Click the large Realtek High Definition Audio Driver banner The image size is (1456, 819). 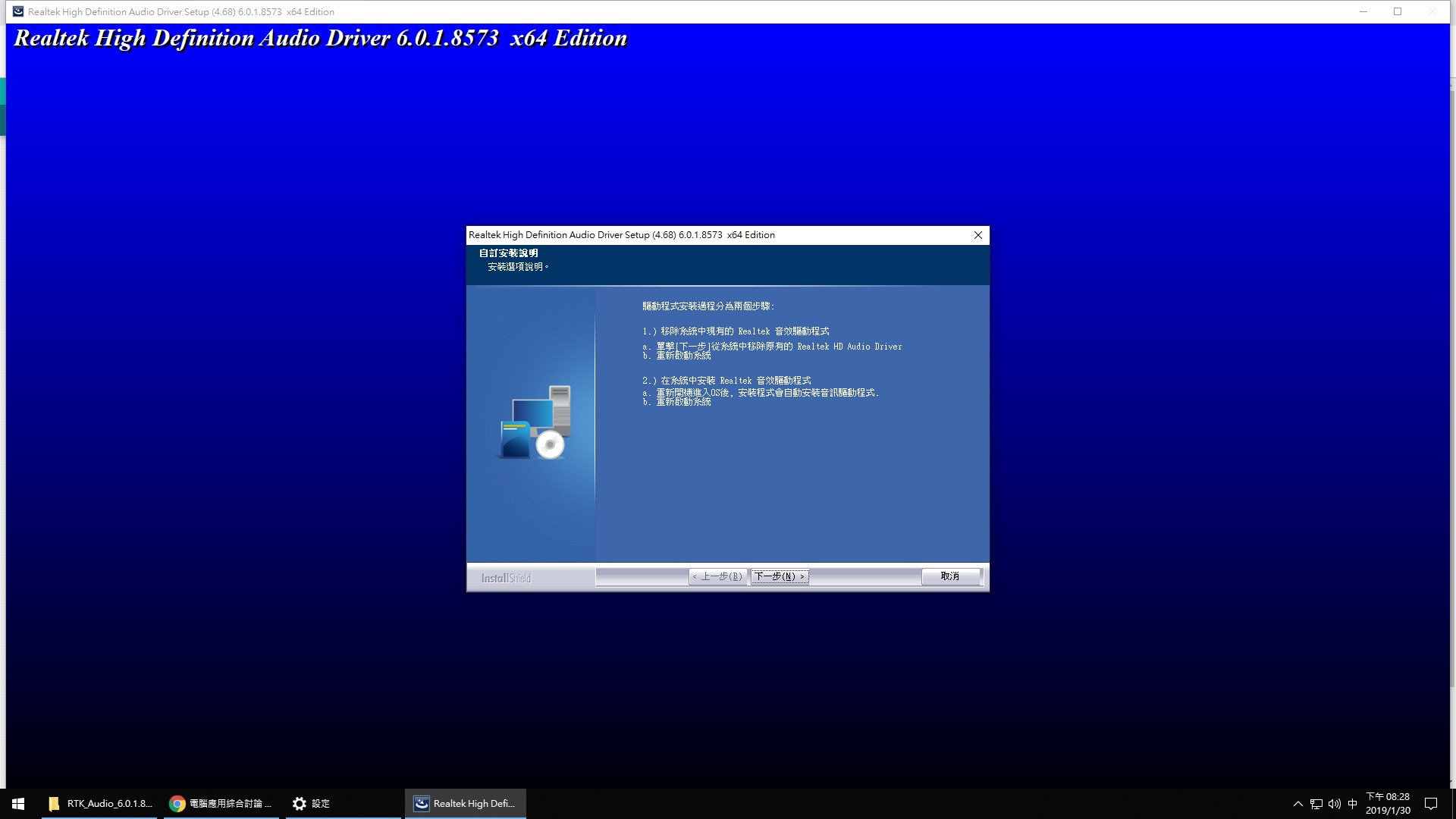(321, 39)
